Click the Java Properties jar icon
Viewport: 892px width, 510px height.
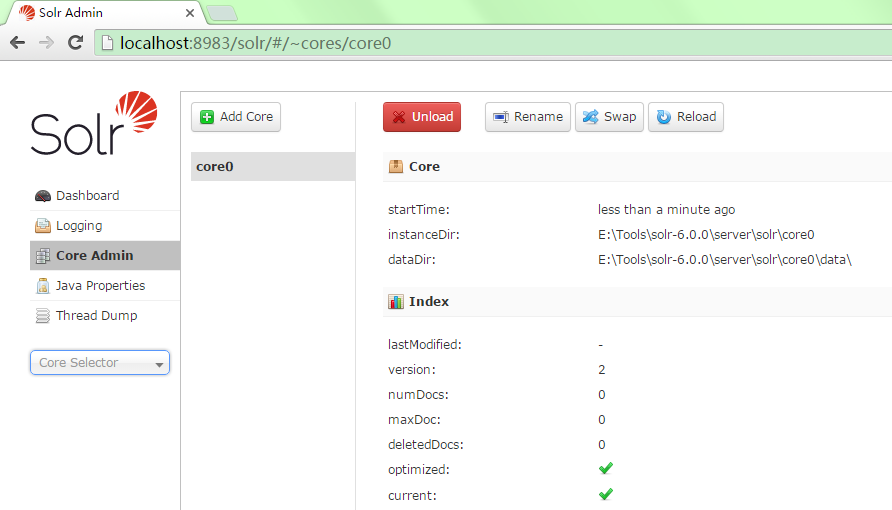click(x=43, y=285)
